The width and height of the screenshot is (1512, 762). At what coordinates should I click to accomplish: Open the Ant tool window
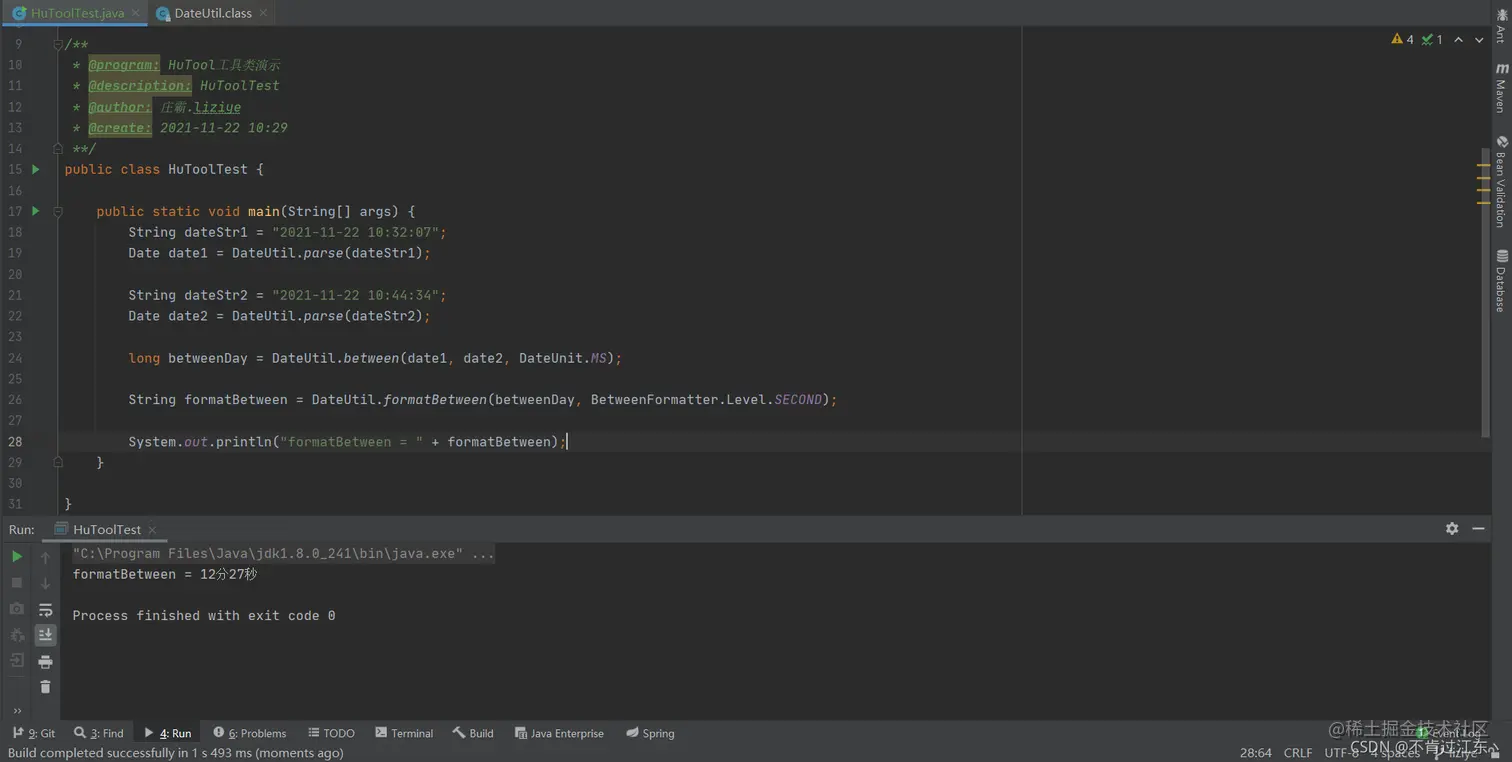[1501, 26]
